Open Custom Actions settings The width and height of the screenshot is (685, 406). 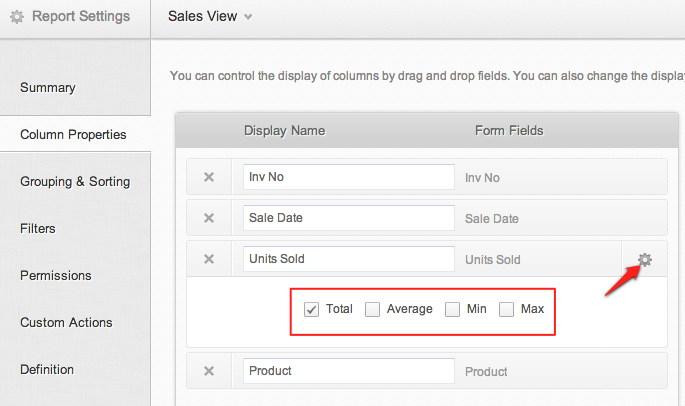[66, 323]
